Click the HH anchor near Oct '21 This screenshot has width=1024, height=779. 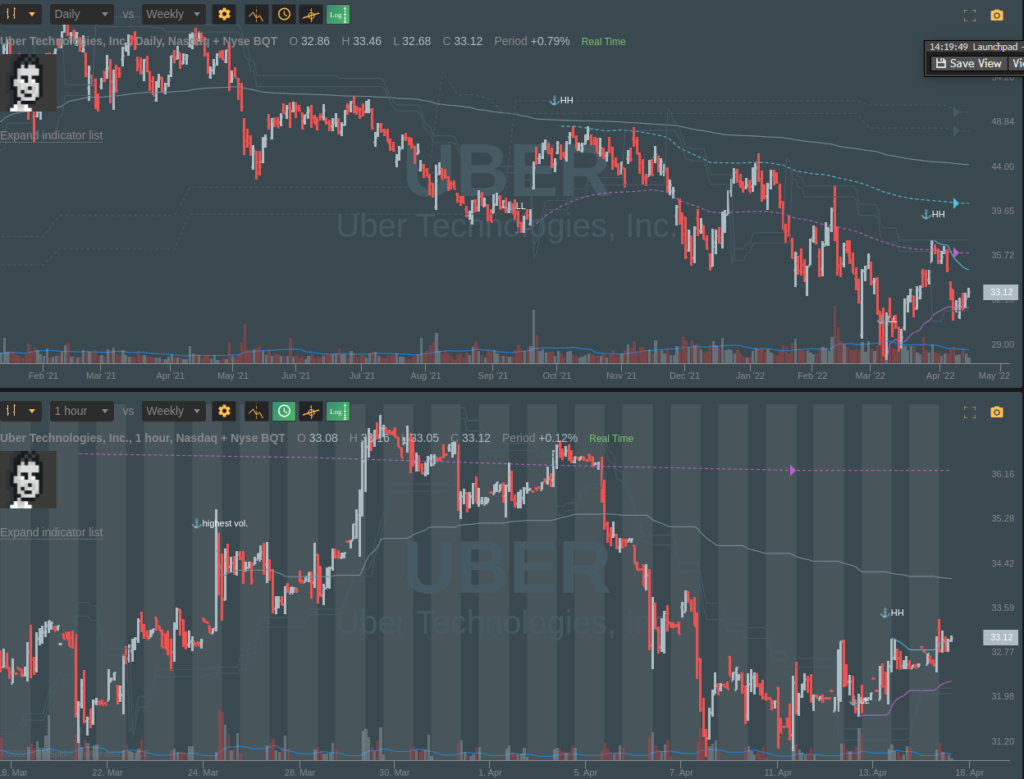pos(561,100)
